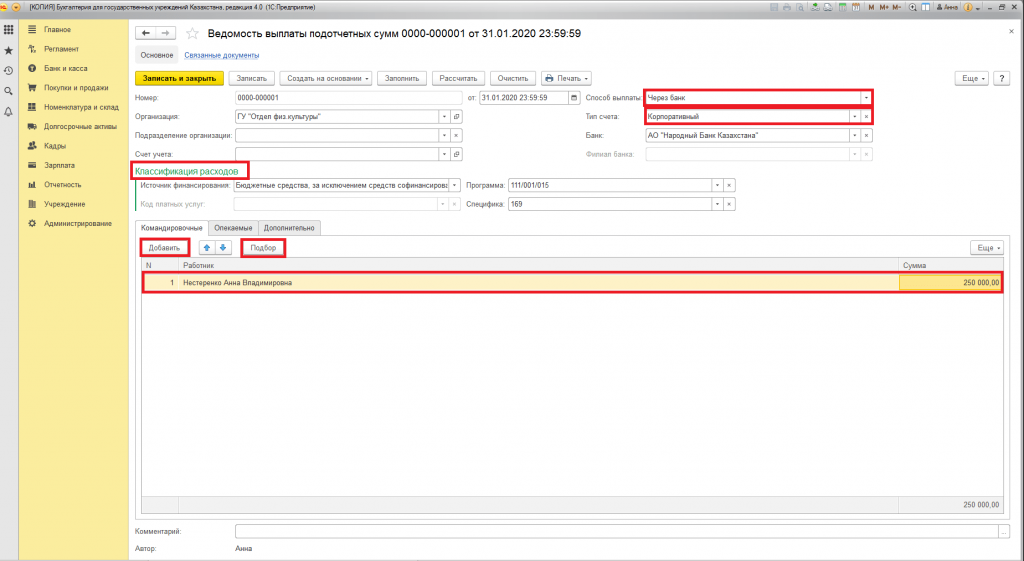Viewport: 1024px width, 561px height.
Task: Switch to the Опекаемые tab
Action: (x=233, y=228)
